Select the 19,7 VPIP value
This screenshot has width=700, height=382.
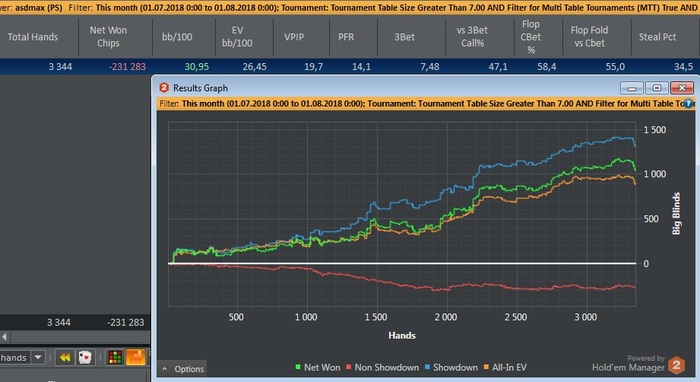(313, 67)
